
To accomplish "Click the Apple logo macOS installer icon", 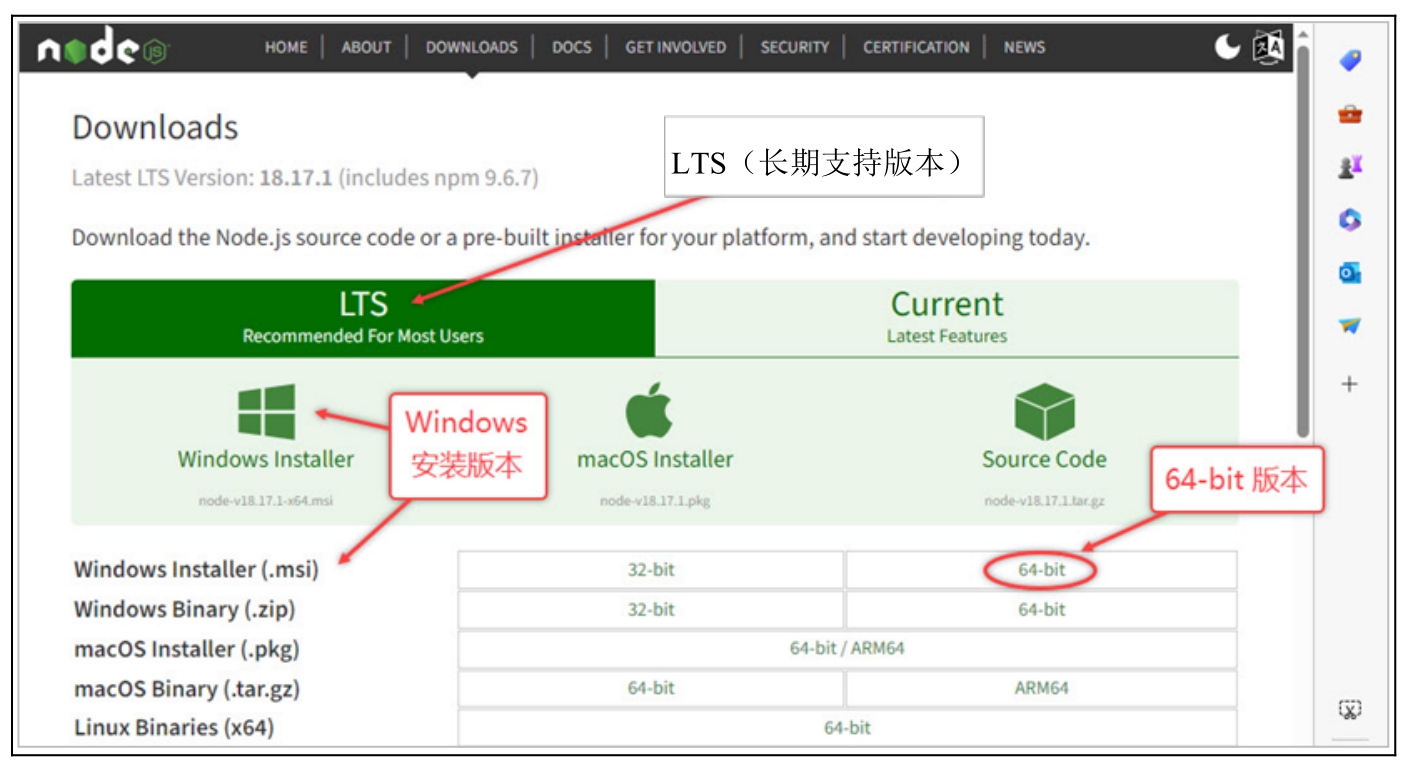I will click(x=649, y=410).
